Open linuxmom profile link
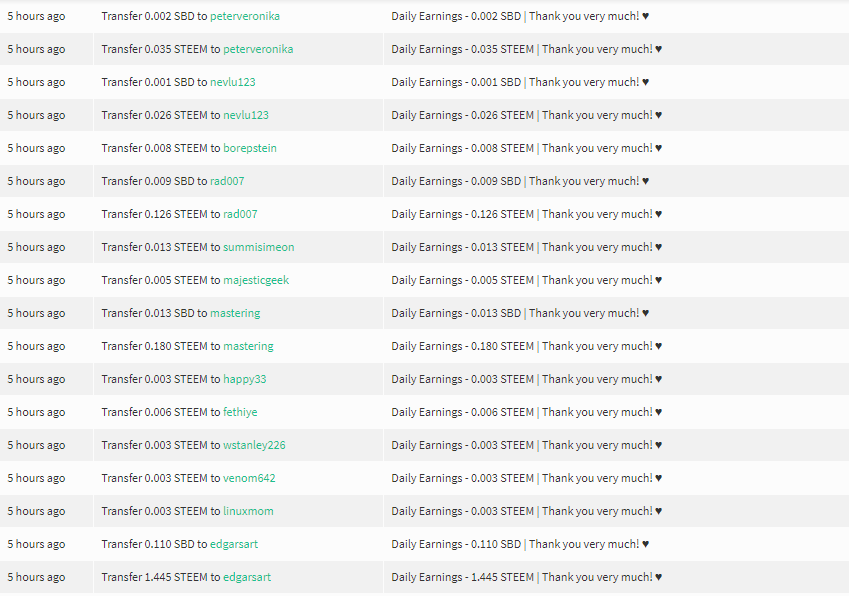Viewport: 849px width, 596px height. (248, 512)
